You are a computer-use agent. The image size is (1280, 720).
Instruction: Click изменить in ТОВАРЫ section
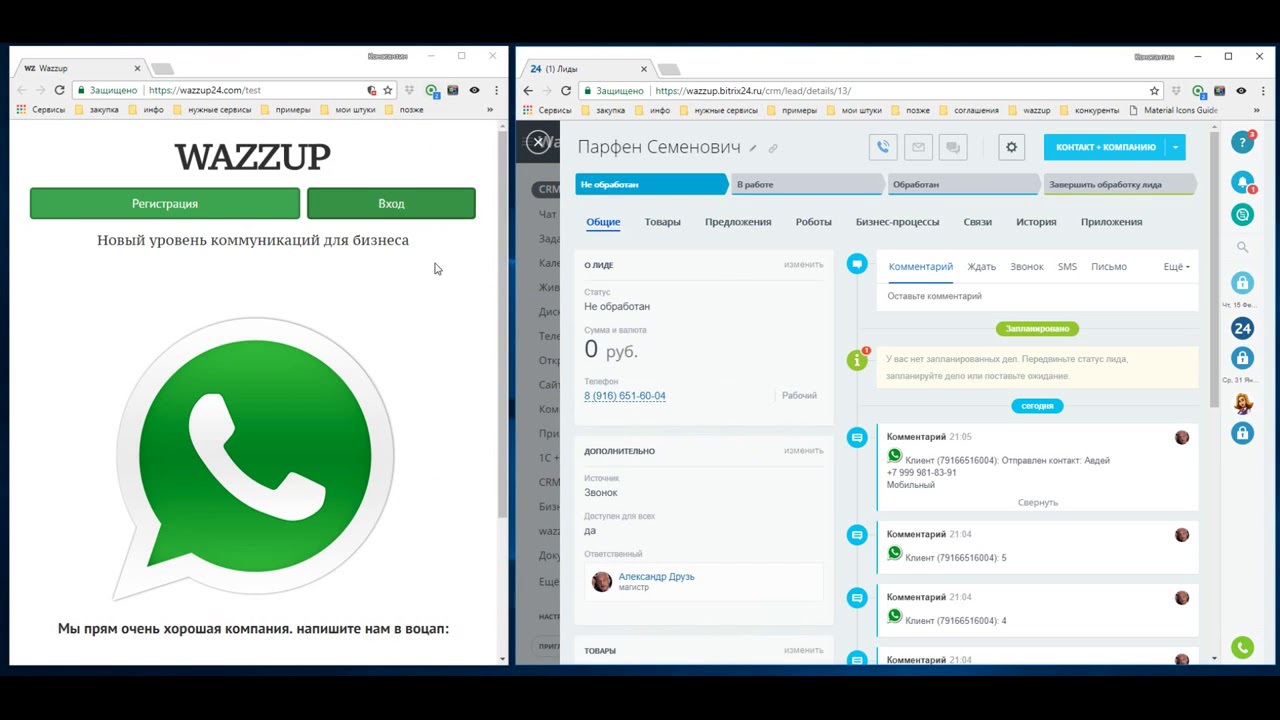(803, 651)
